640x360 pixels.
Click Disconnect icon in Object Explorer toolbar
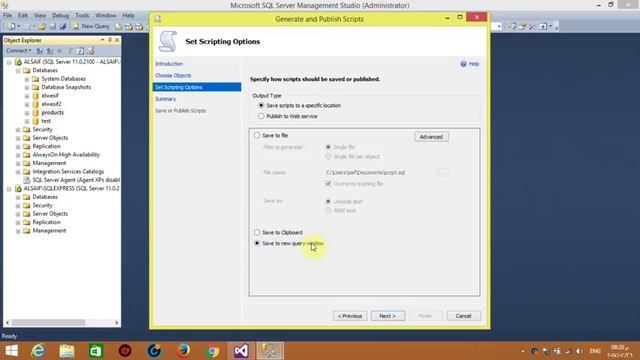point(50,51)
